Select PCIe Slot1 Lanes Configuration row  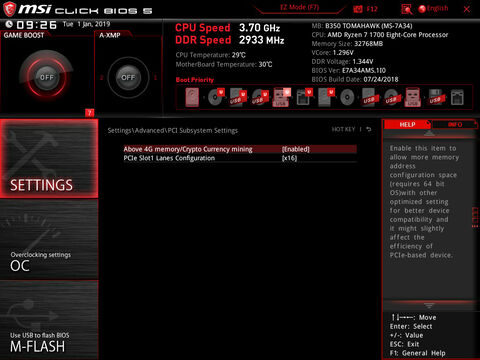(240, 158)
